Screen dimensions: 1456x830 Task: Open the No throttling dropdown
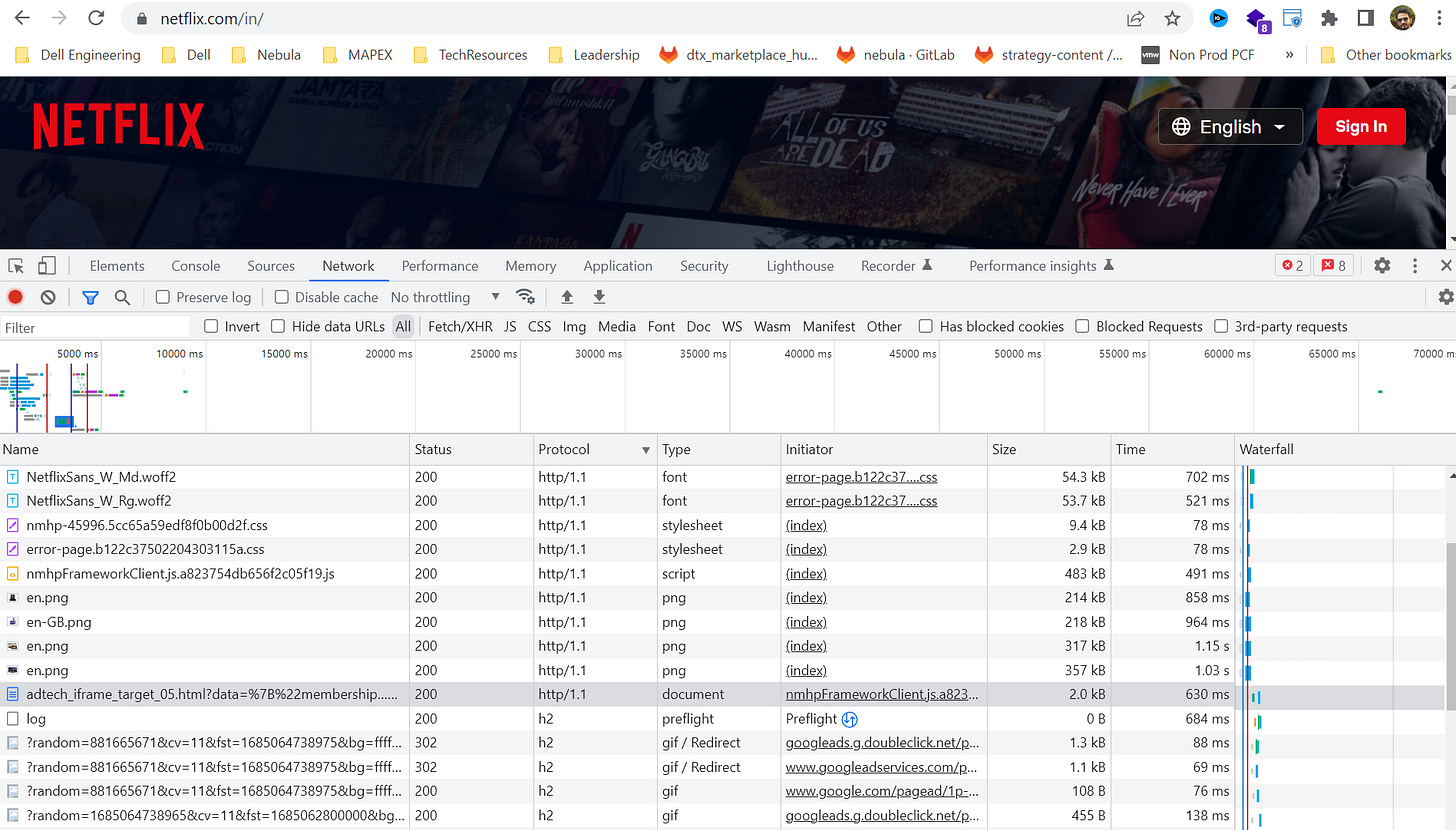tap(445, 297)
